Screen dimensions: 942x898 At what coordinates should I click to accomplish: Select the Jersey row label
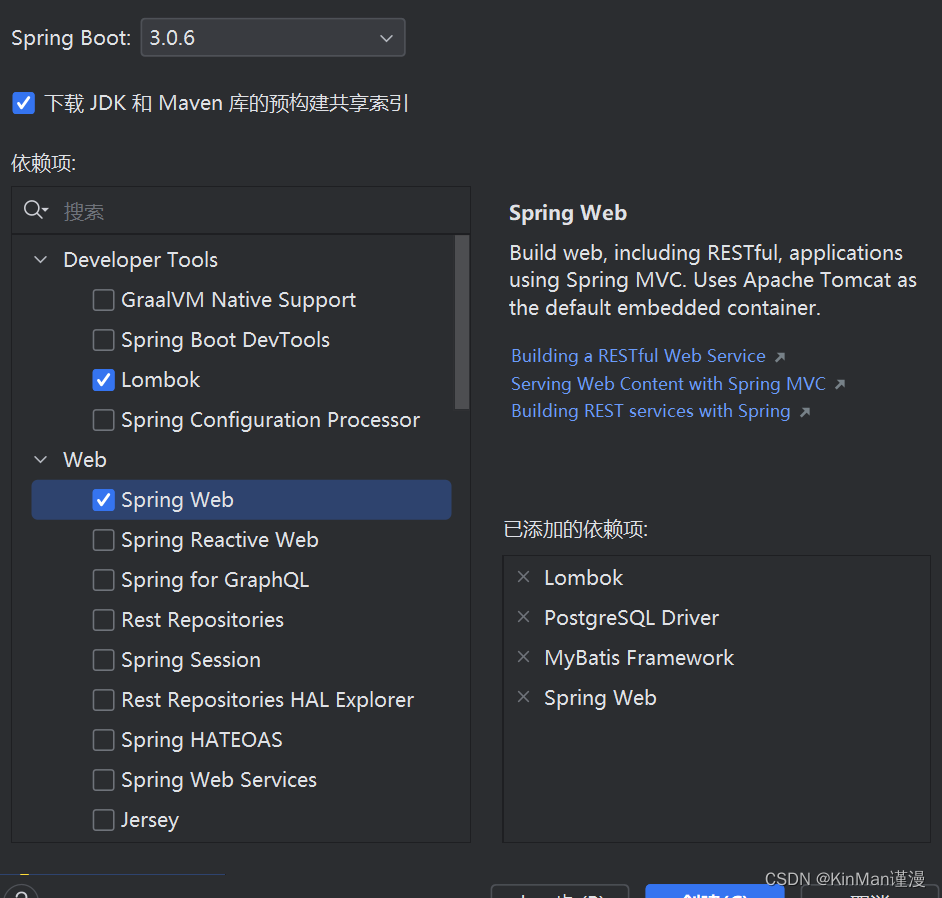tap(150, 821)
